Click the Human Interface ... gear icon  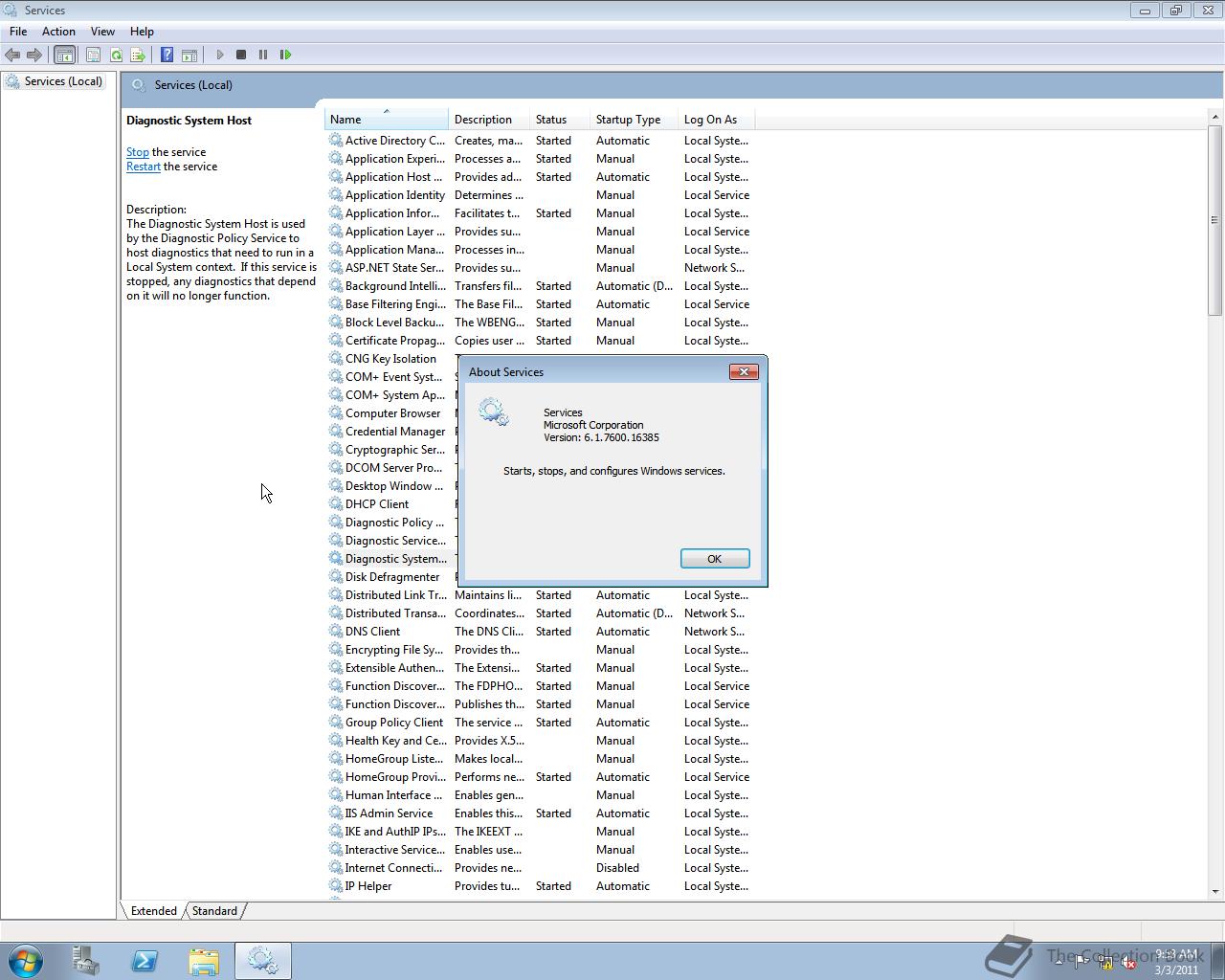point(336,795)
